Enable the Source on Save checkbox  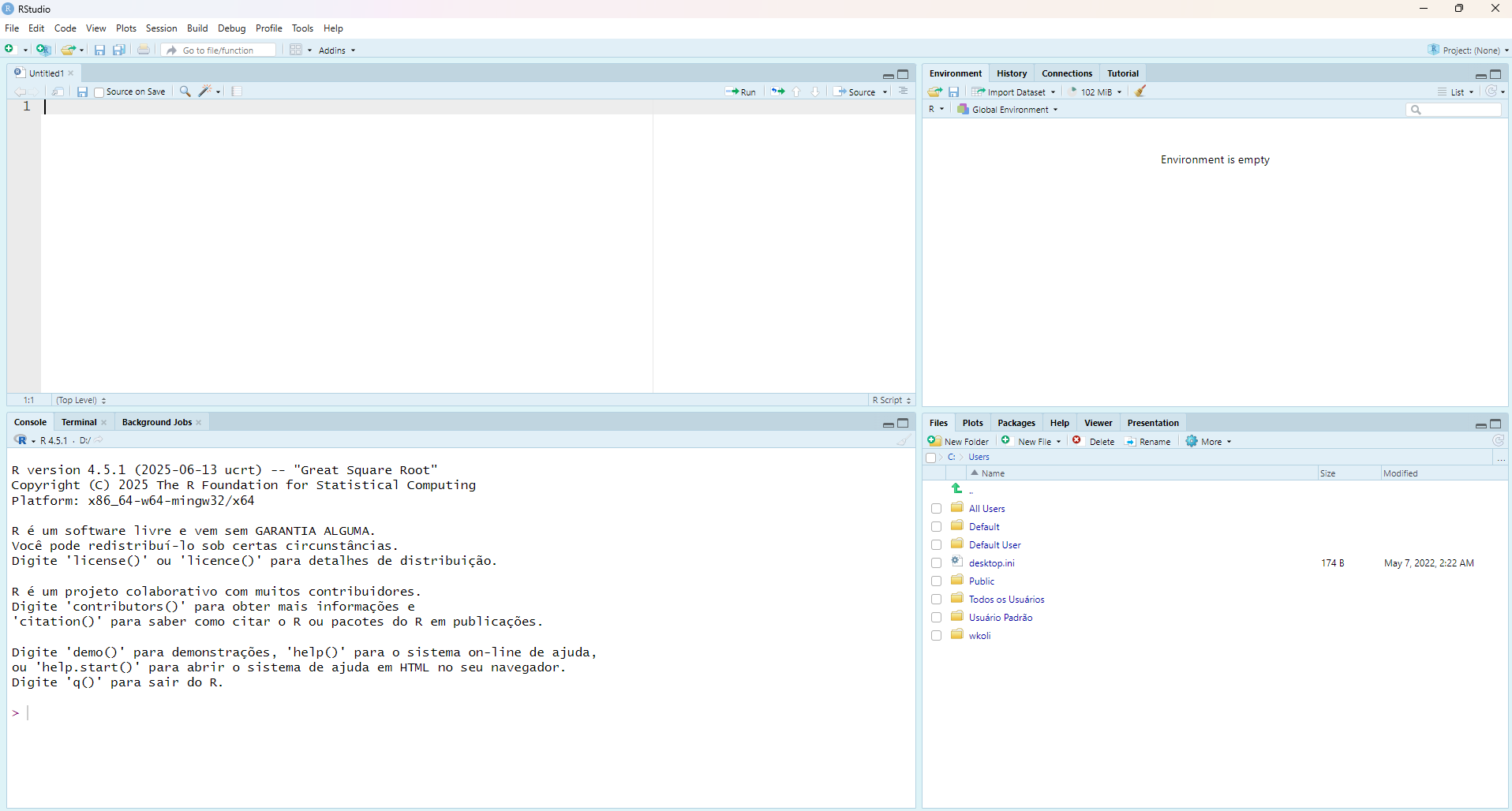(x=99, y=92)
